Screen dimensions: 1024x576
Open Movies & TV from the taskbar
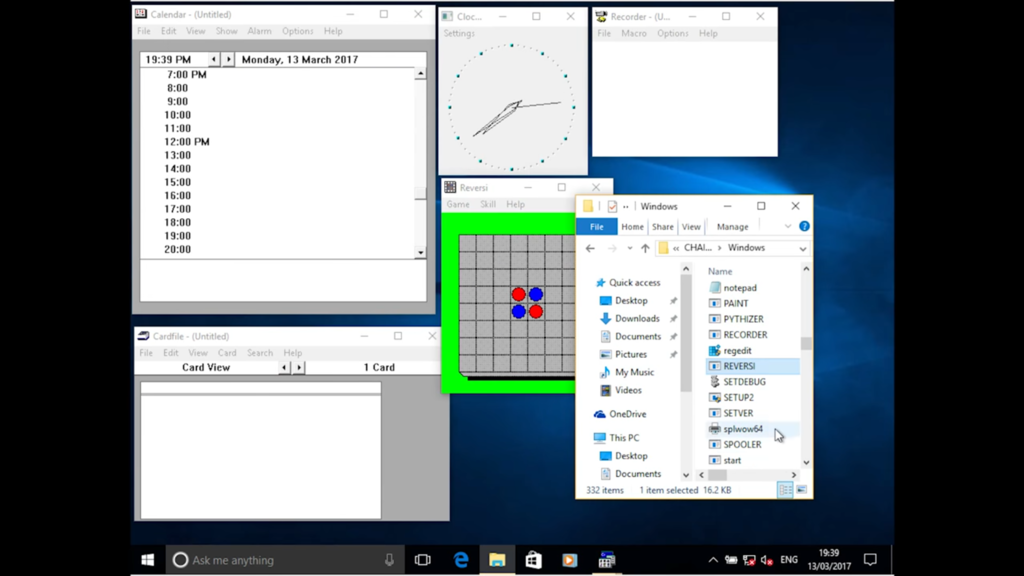[570, 560]
